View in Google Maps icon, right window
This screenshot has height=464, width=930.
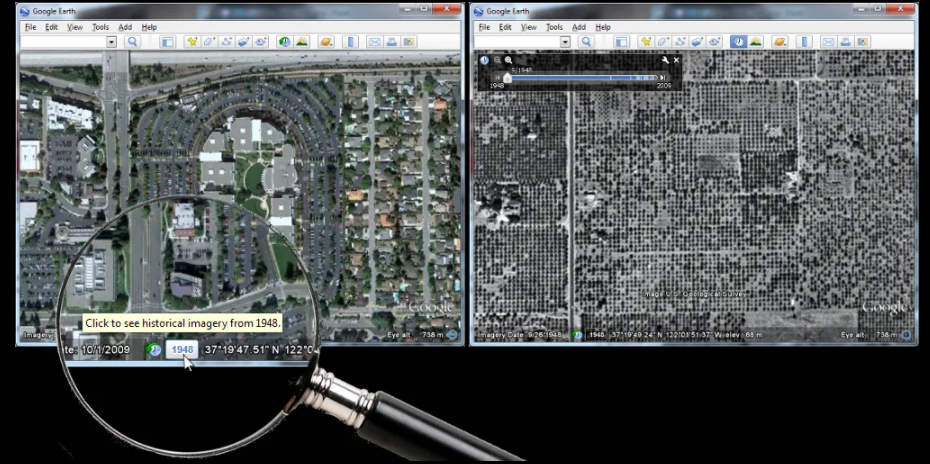(862, 42)
